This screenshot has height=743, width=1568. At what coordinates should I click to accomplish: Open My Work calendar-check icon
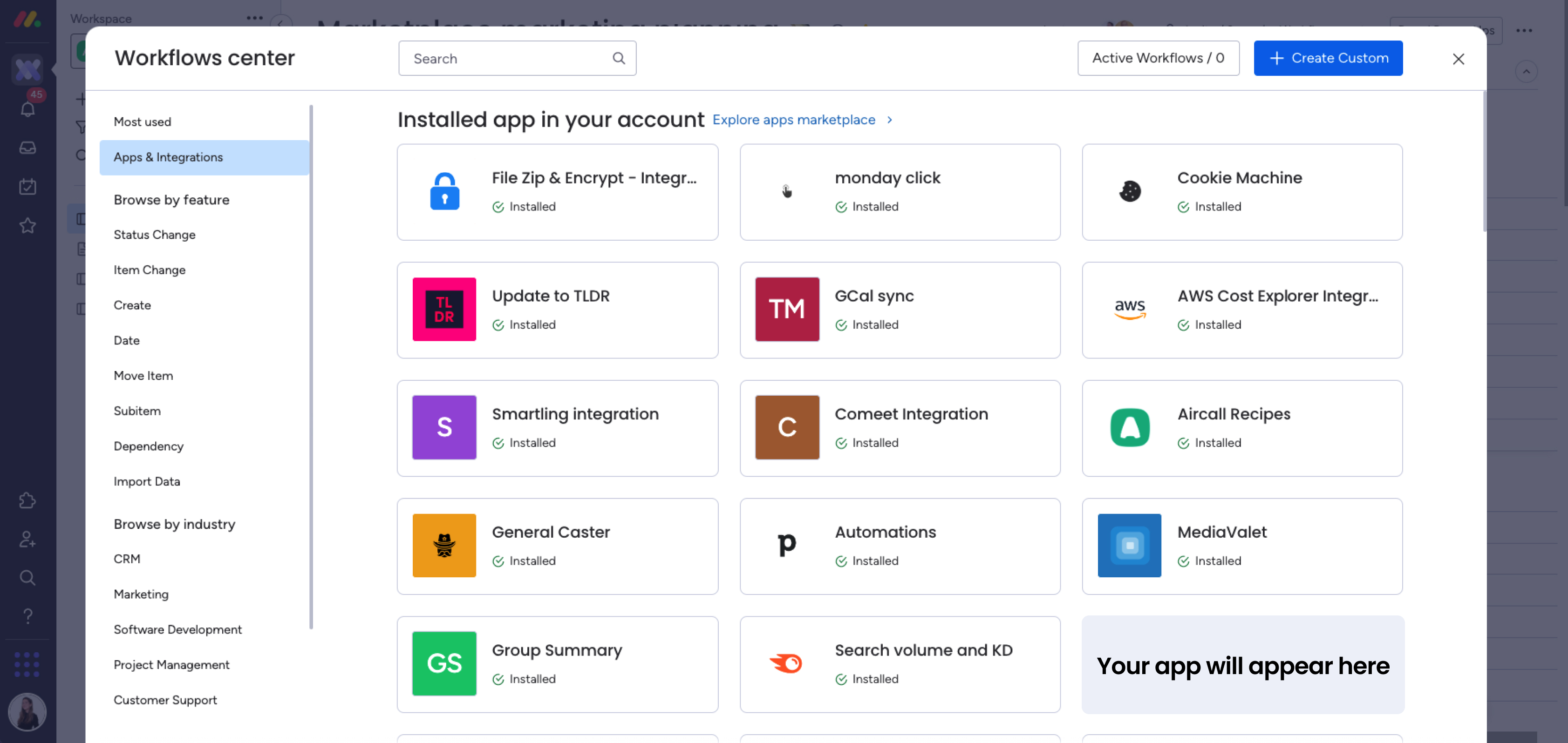coord(27,186)
